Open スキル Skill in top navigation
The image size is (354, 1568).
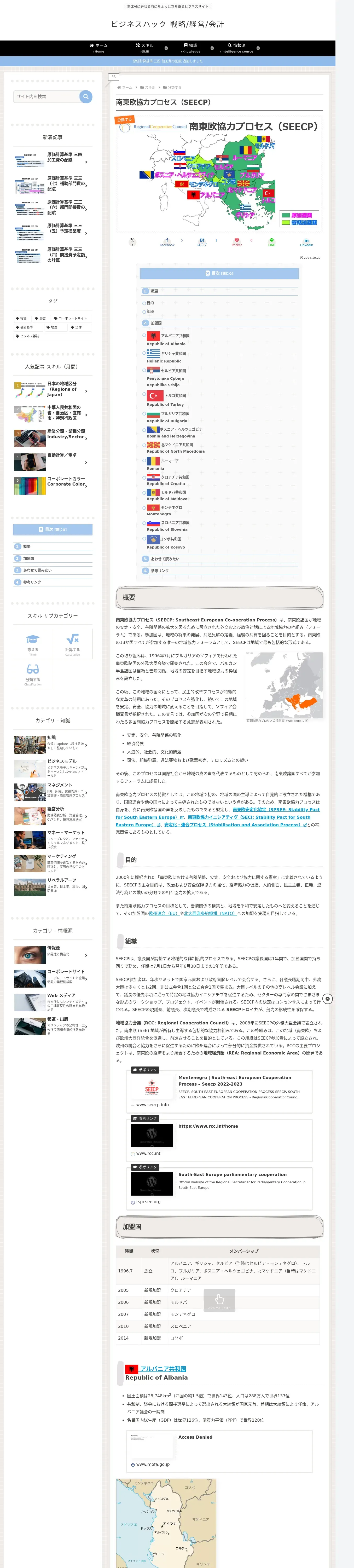point(145,48)
